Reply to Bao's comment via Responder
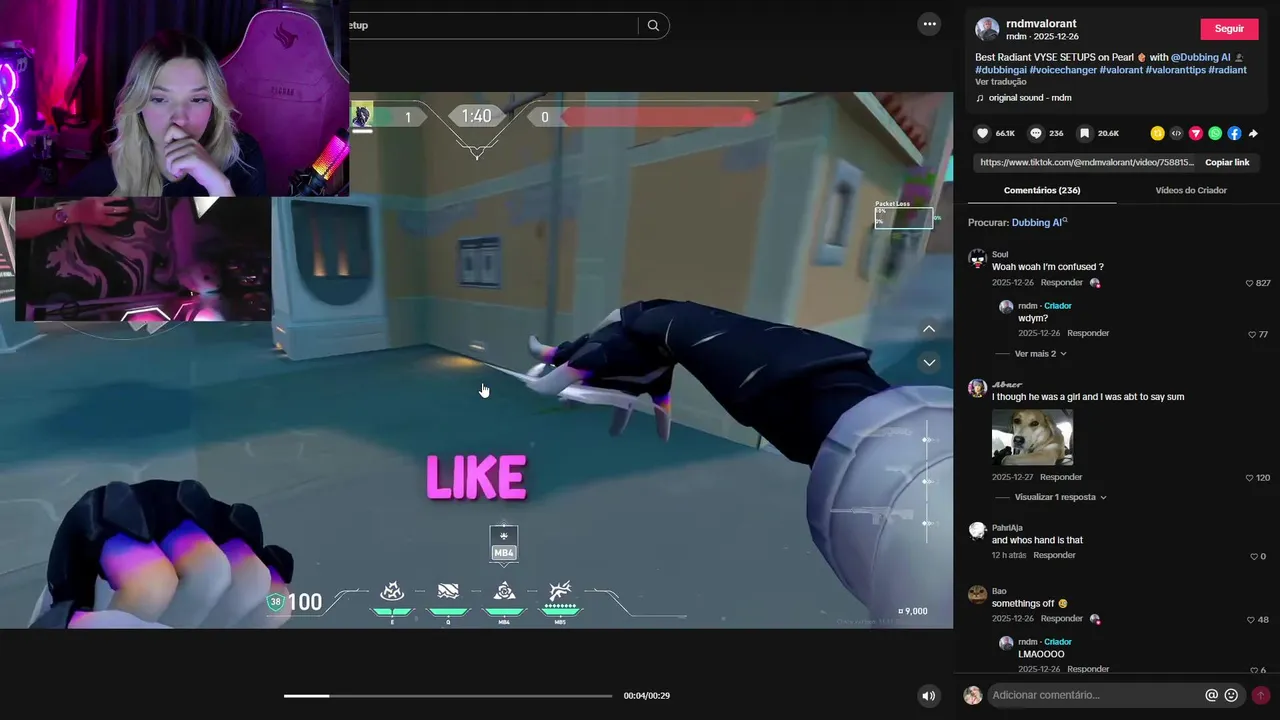The width and height of the screenshot is (1280, 720). click(1062, 619)
